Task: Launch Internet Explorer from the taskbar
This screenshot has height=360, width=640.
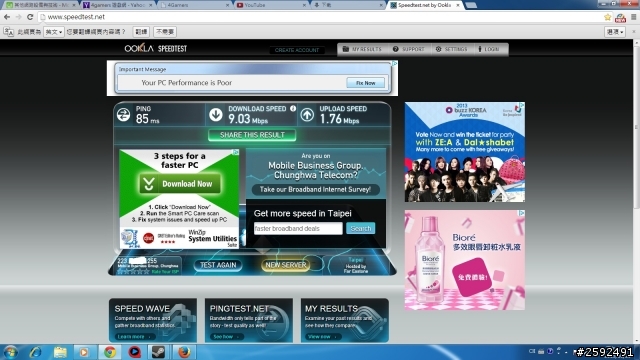Action: click(36, 352)
